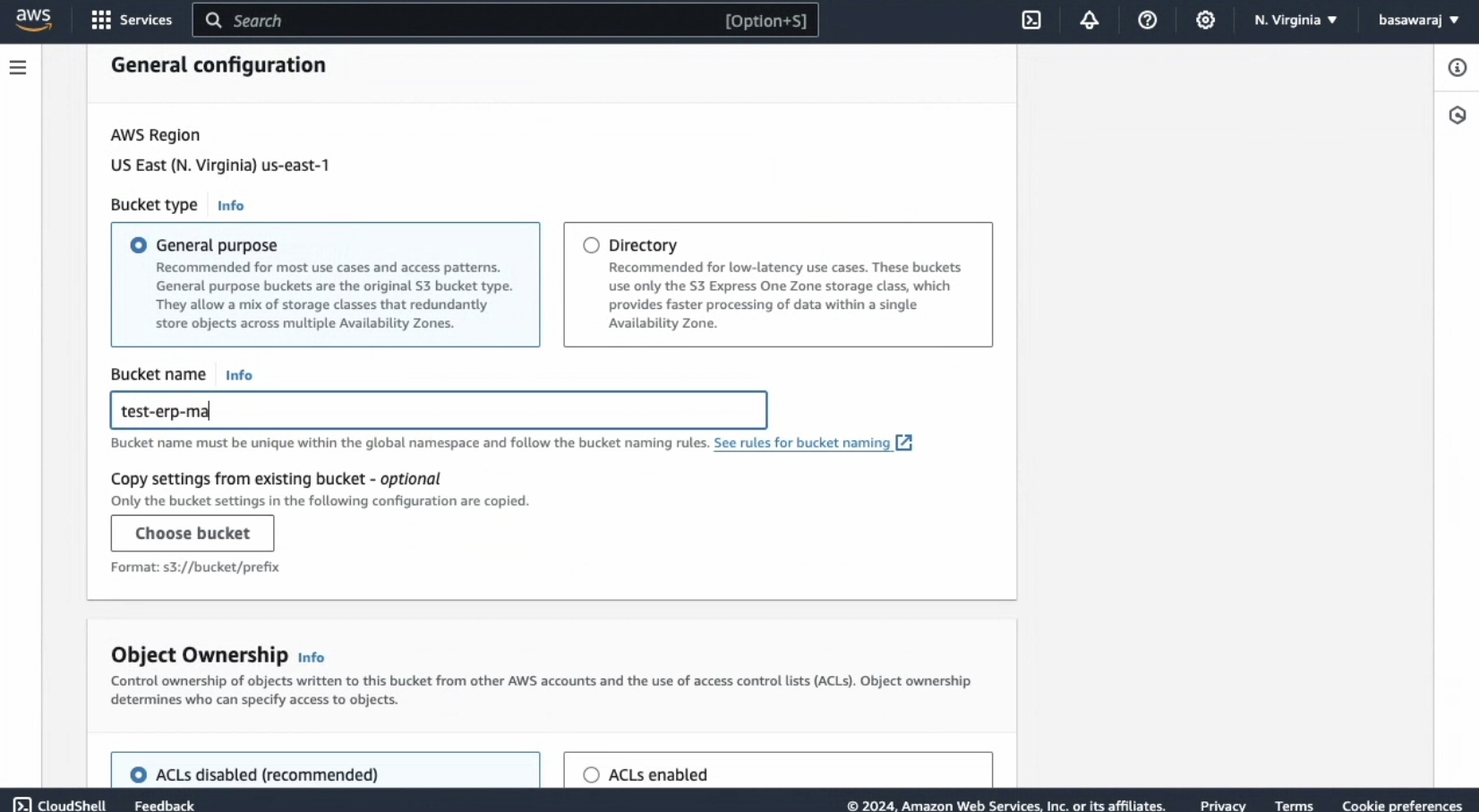Viewport: 1479px width, 812px height.
Task: Open the N. Virginia region dropdown
Action: (1295, 20)
